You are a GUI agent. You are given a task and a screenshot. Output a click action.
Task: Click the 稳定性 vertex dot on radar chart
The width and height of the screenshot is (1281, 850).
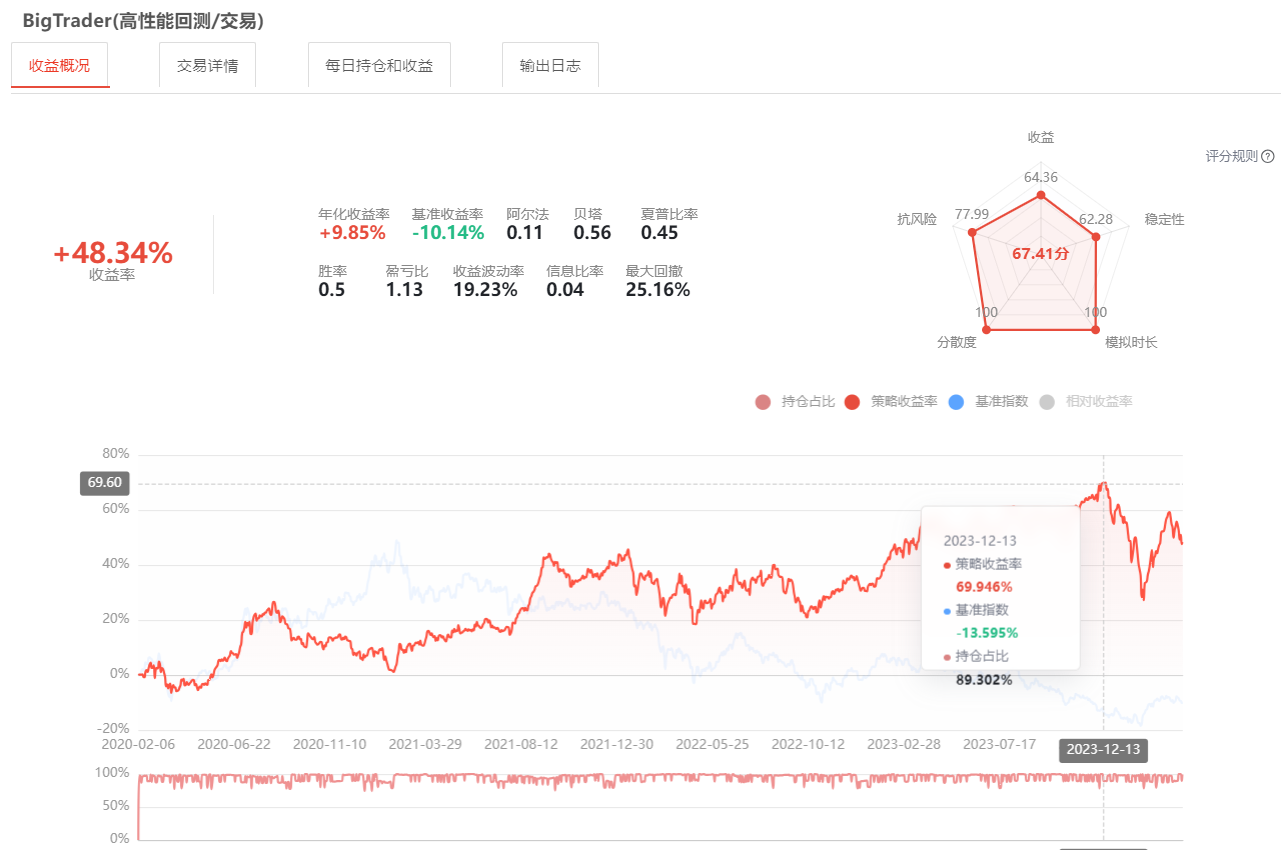pos(1096,237)
